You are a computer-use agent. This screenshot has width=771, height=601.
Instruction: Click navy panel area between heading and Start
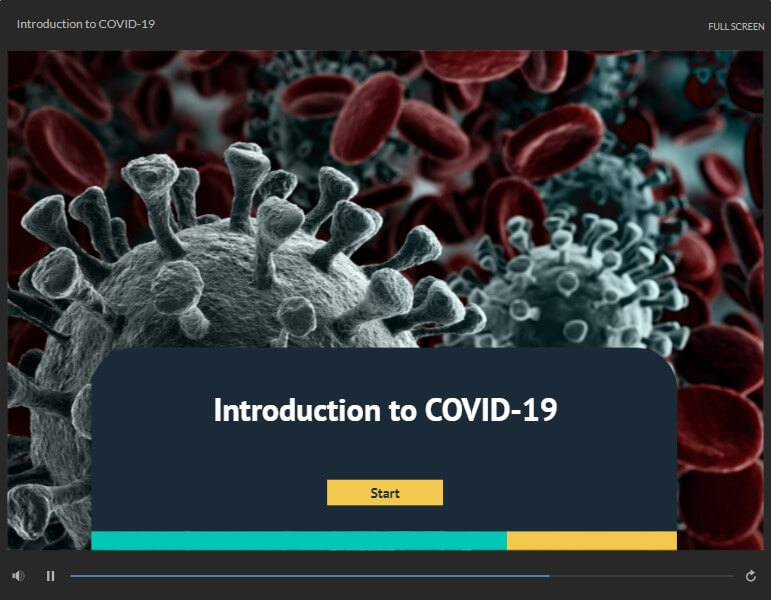tap(385, 452)
